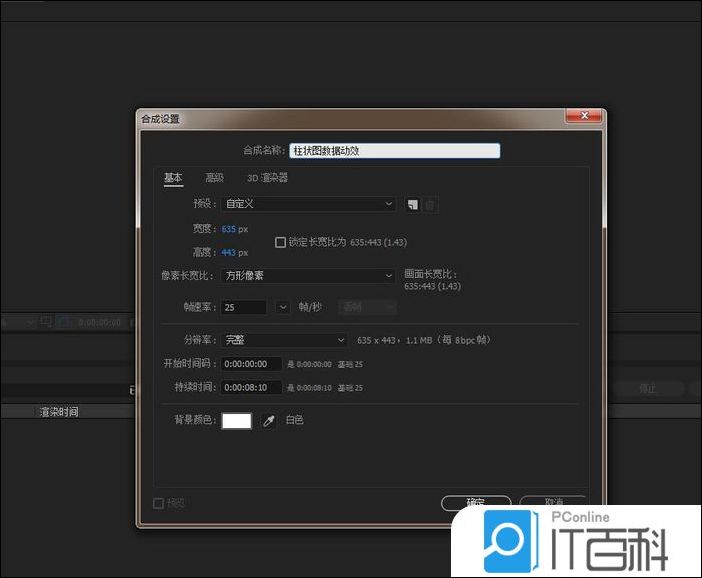Click the delete preset trash icon
Screen dimensions: 702x578
click(430, 205)
